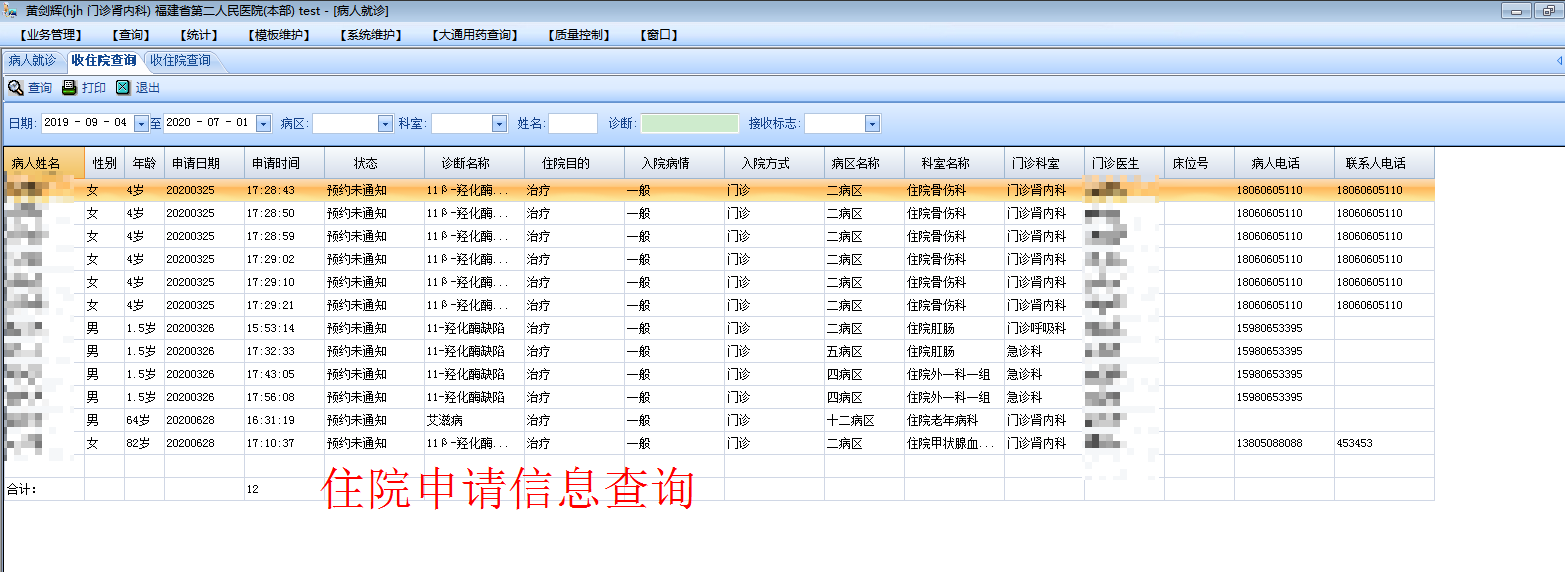Expand the 接收标志 combo box
The width and height of the screenshot is (1565, 572).
pos(872,123)
